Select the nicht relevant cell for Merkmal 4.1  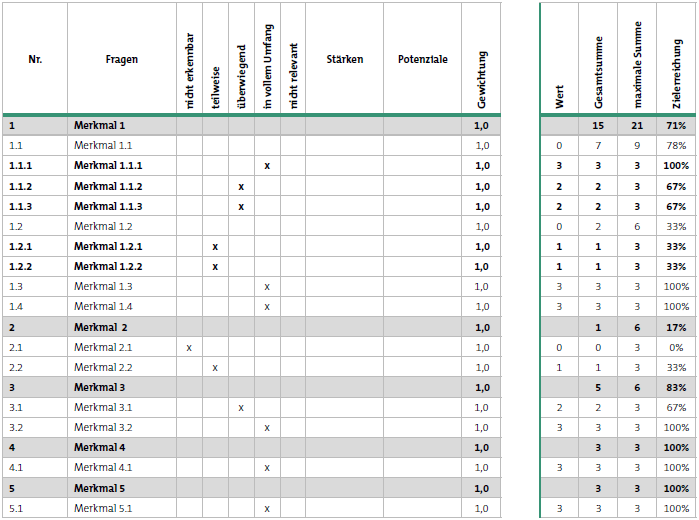[x=293, y=468]
